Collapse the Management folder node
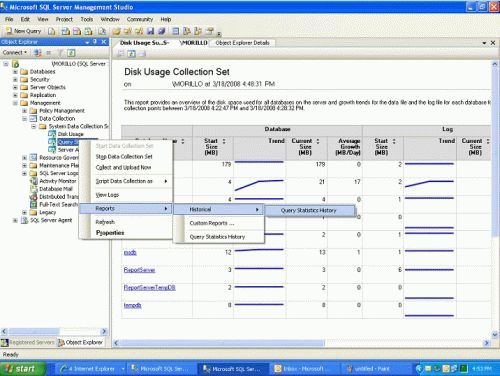This screenshot has height=376, width=500. (x=15, y=103)
